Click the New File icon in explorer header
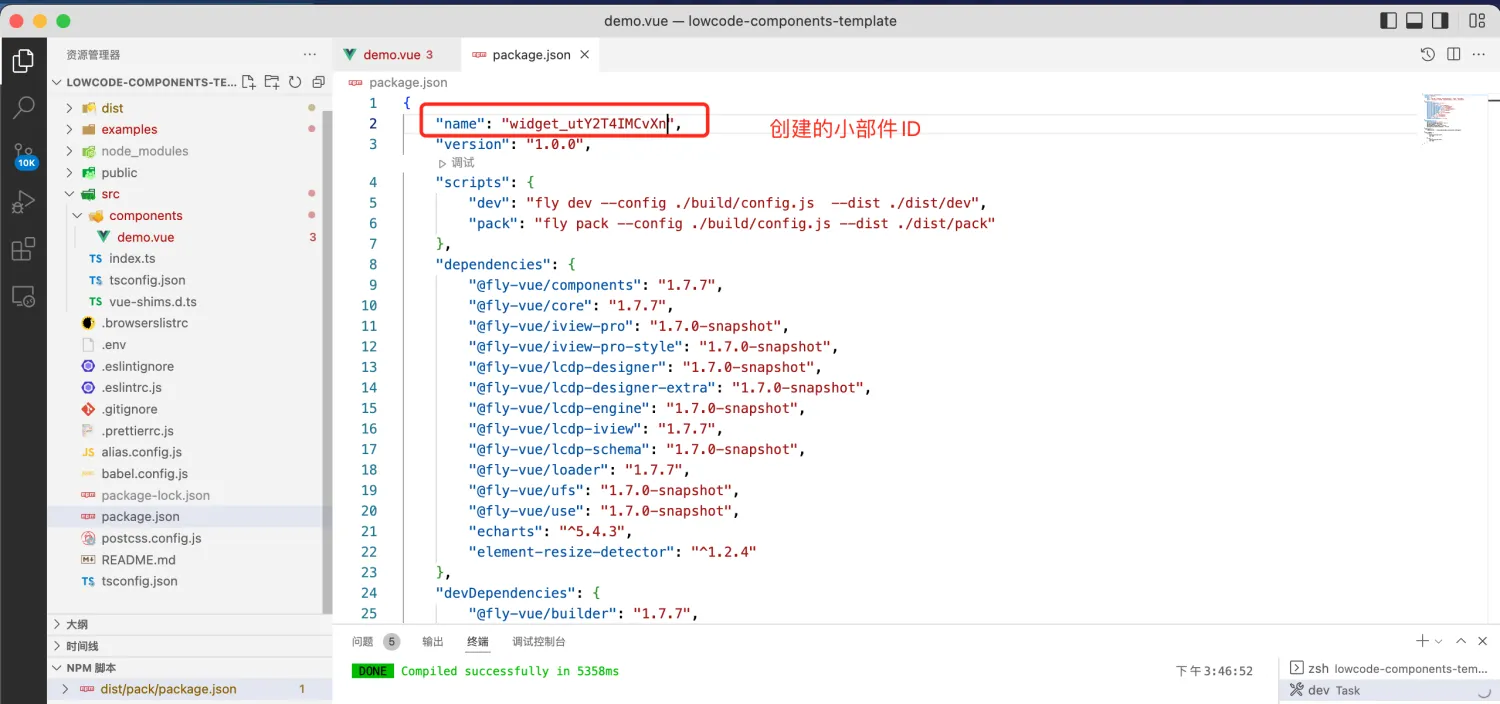This screenshot has width=1500, height=704. [x=248, y=82]
